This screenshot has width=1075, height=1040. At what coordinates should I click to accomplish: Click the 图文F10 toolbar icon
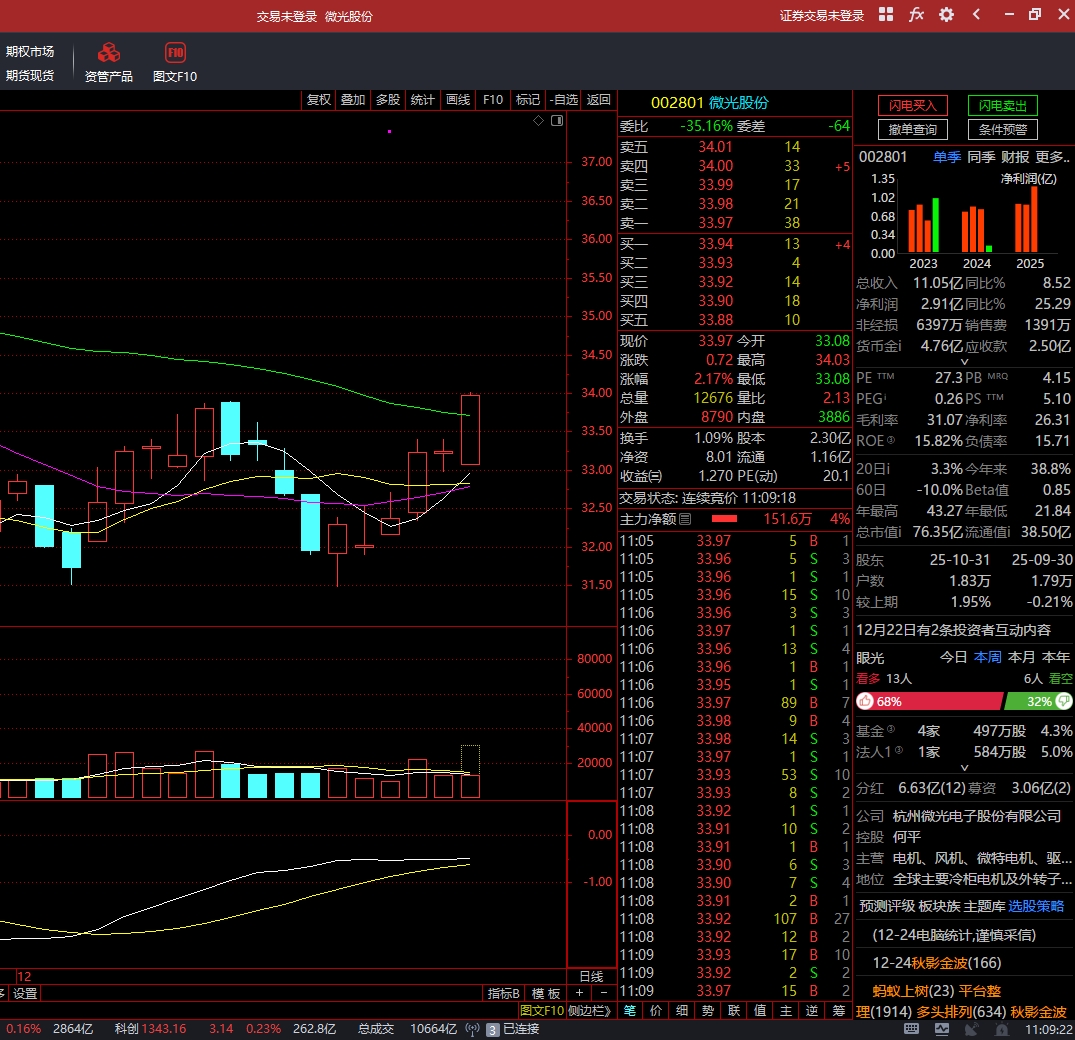tap(175, 53)
